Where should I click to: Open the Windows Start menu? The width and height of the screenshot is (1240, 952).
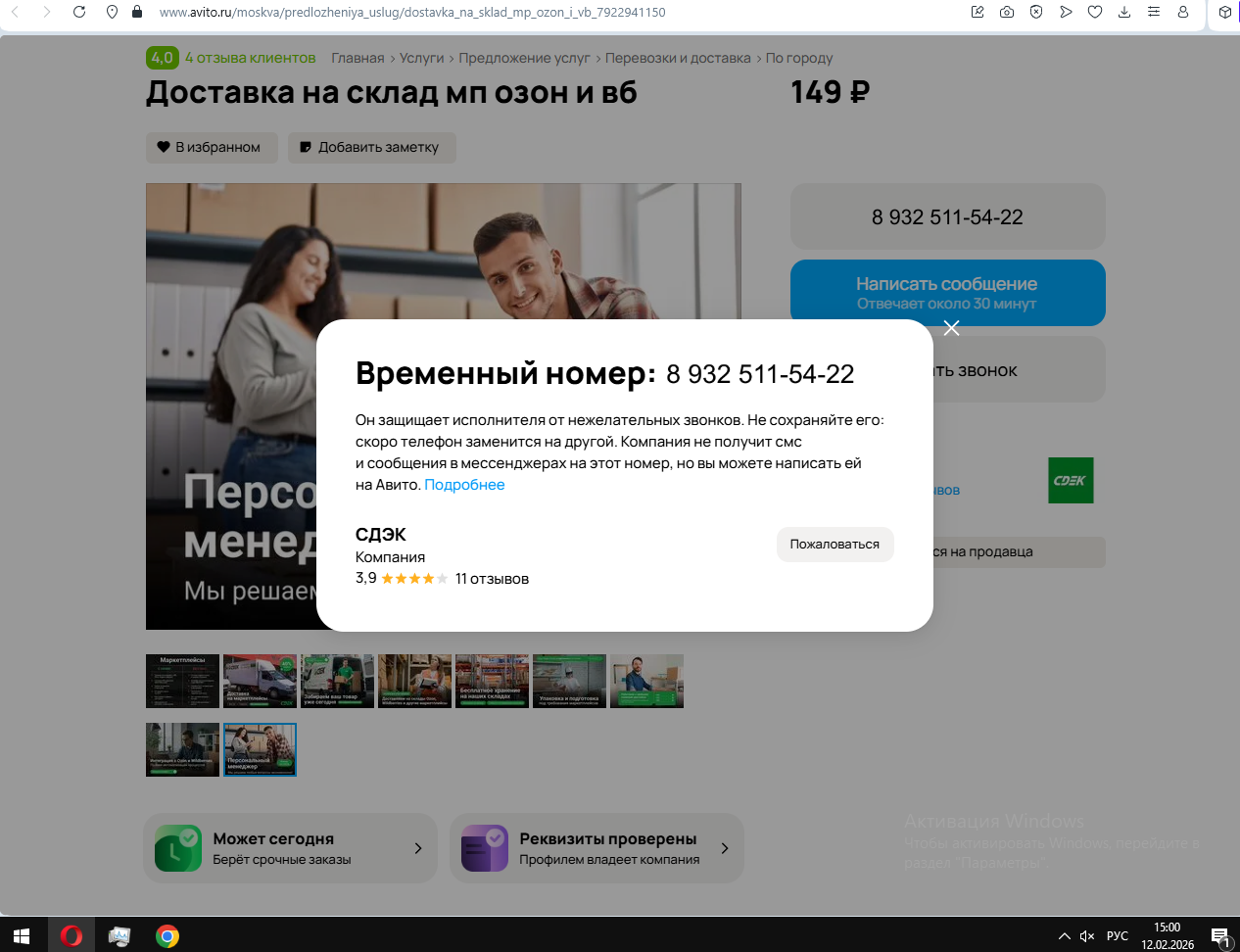pyautogui.click(x=22, y=935)
